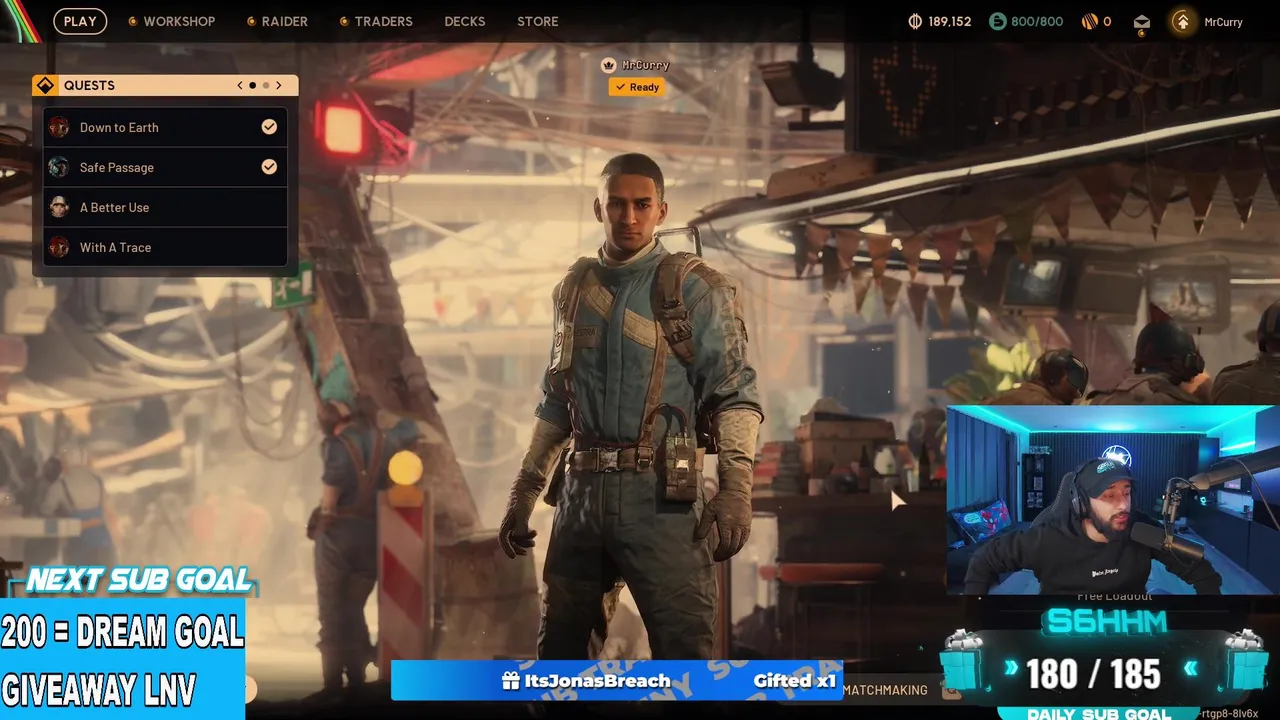The width and height of the screenshot is (1280, 720).
Task: Go to next Quests panel page
Action: 279,86
